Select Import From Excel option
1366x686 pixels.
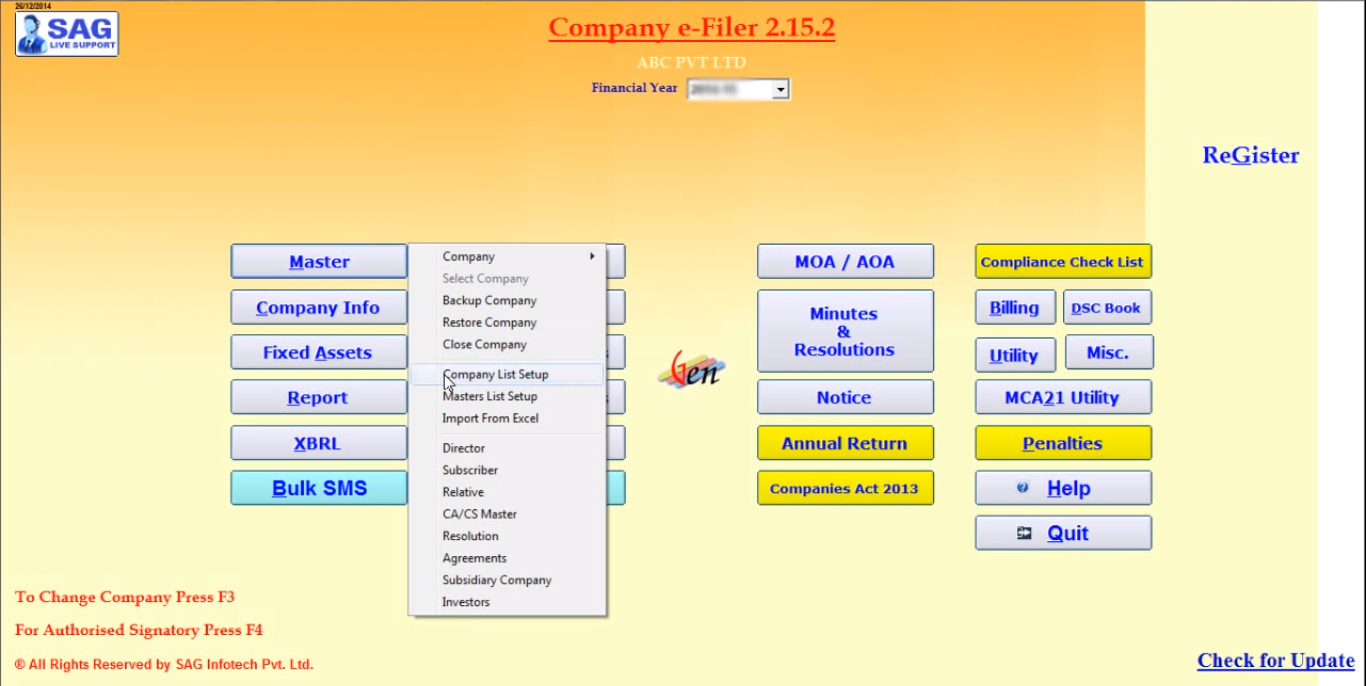(x=490, y=419)
